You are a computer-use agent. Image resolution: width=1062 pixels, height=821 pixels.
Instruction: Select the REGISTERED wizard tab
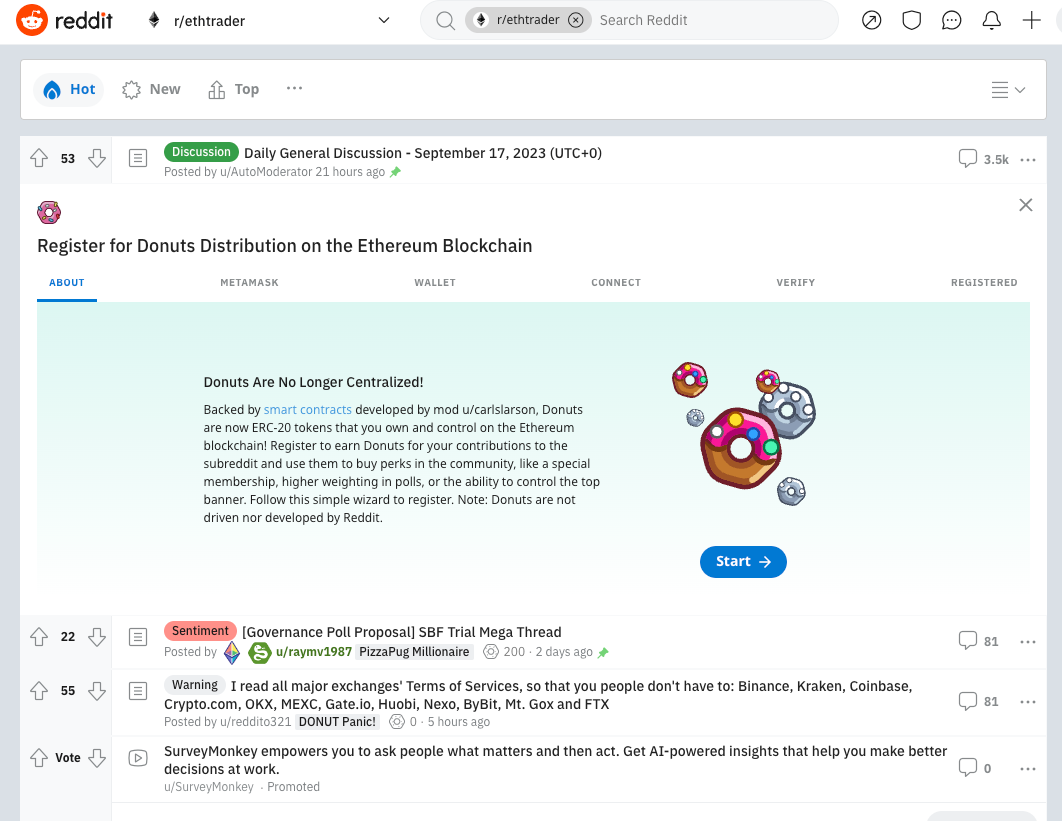(984, 282)
